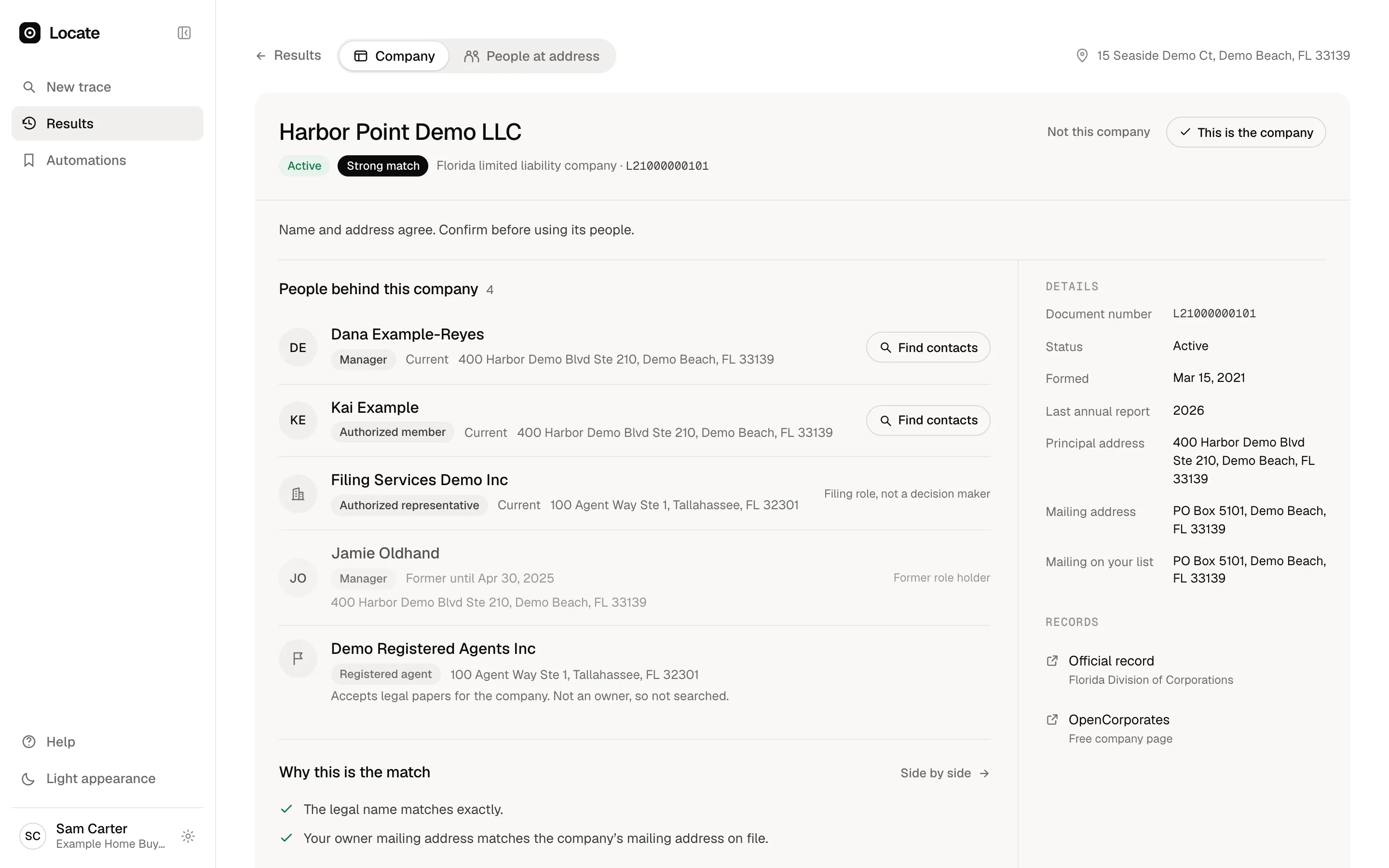Open the OpenCorporates link

pos(1118,720)
